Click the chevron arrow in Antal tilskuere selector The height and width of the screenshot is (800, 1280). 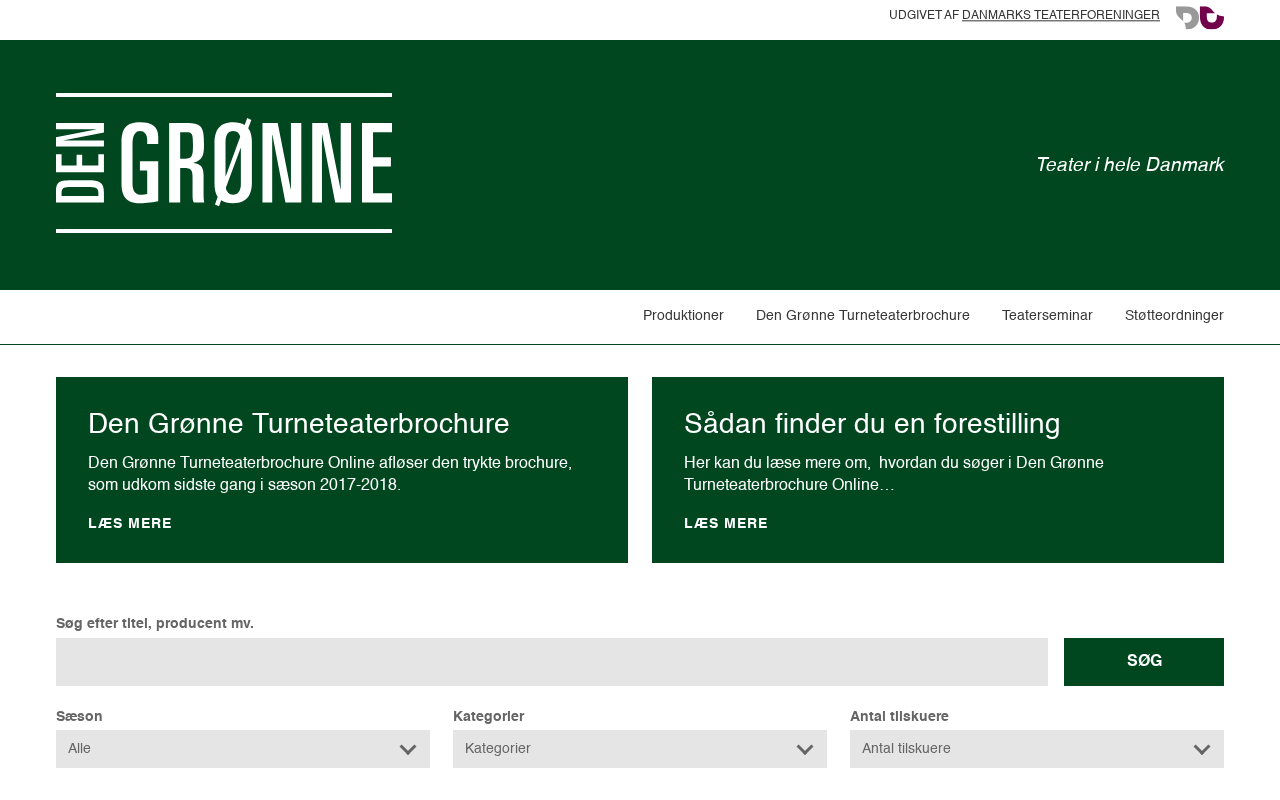tap(1202, 750)
